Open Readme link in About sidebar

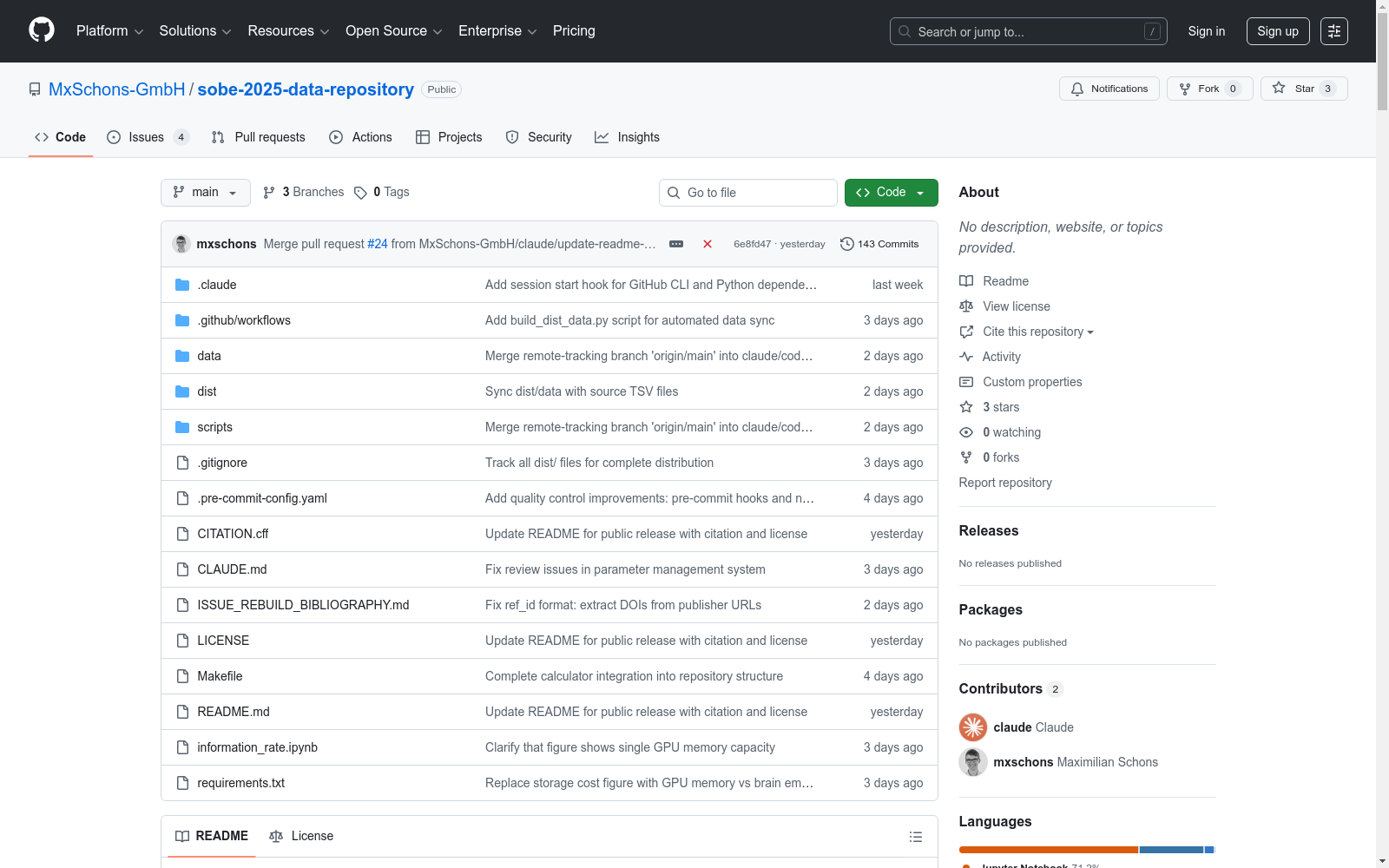(x=994, y=281)
